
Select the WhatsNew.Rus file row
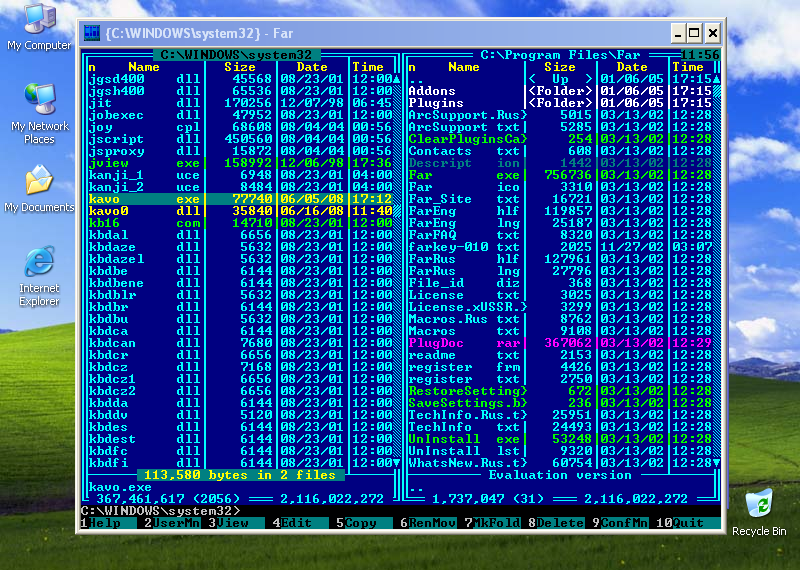pyautogui.click(x=560, y=463)
